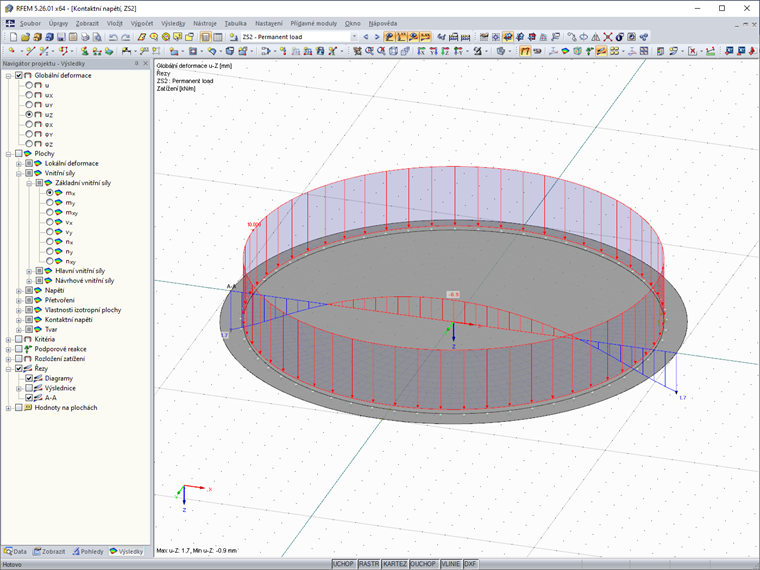The height and width of the screenshot is (570, 760).
Task: Uncheck the Diagramy checkbox under Řezy
Action: click(x=29, y=378)
